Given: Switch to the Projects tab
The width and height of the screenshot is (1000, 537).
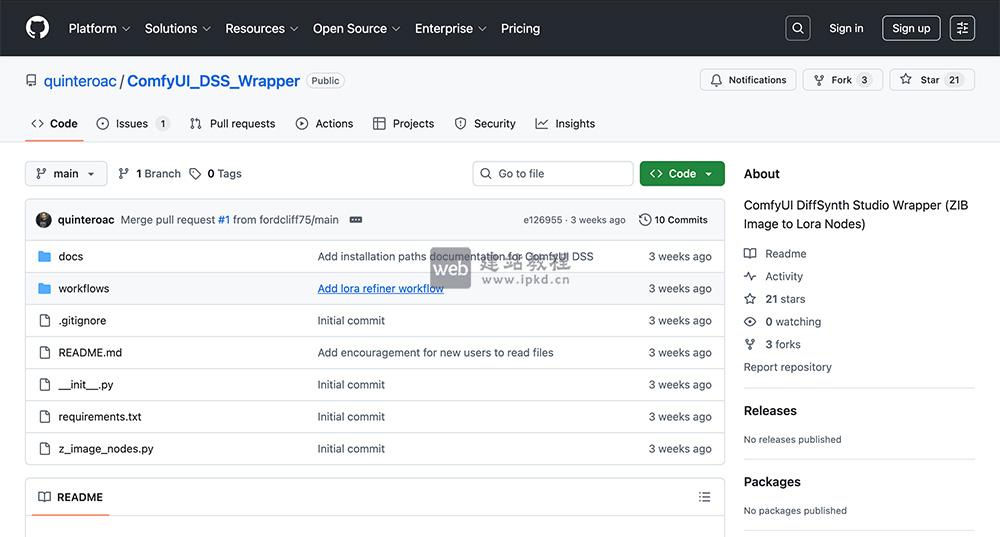Looking at the screenshot, I should [404, 124].
